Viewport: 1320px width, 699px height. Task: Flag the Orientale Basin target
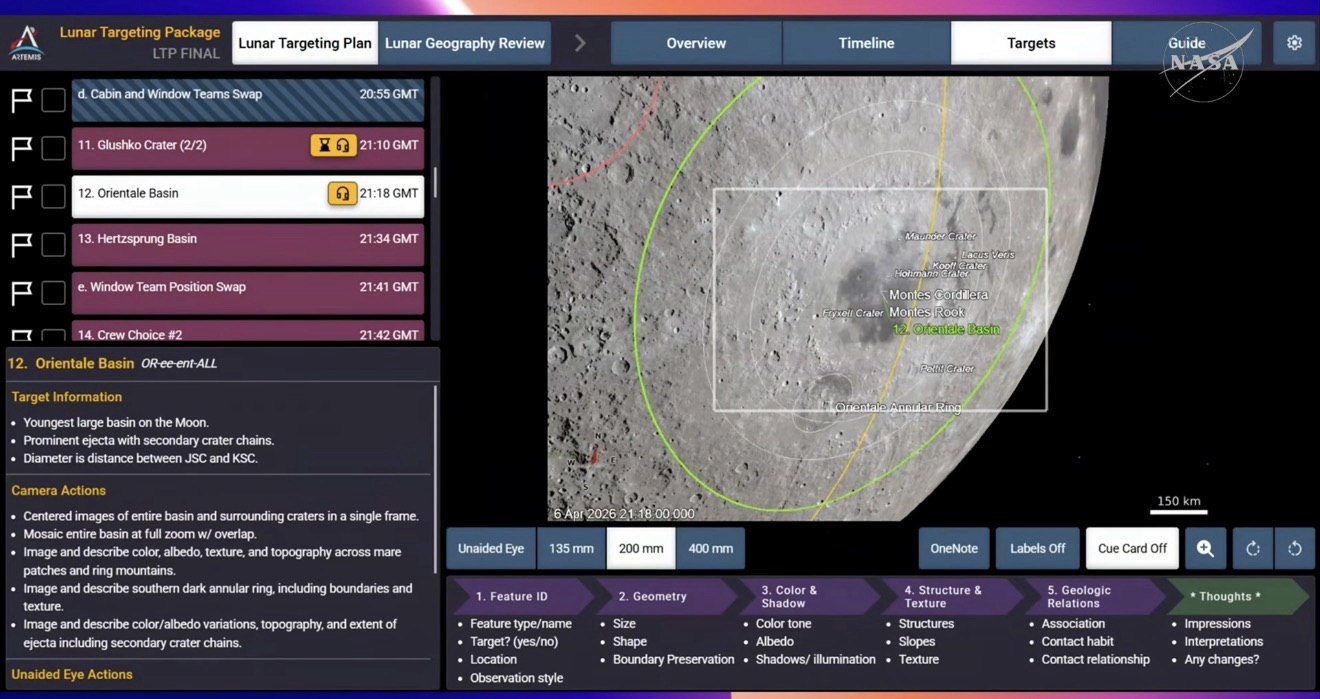tap(21, 196)
